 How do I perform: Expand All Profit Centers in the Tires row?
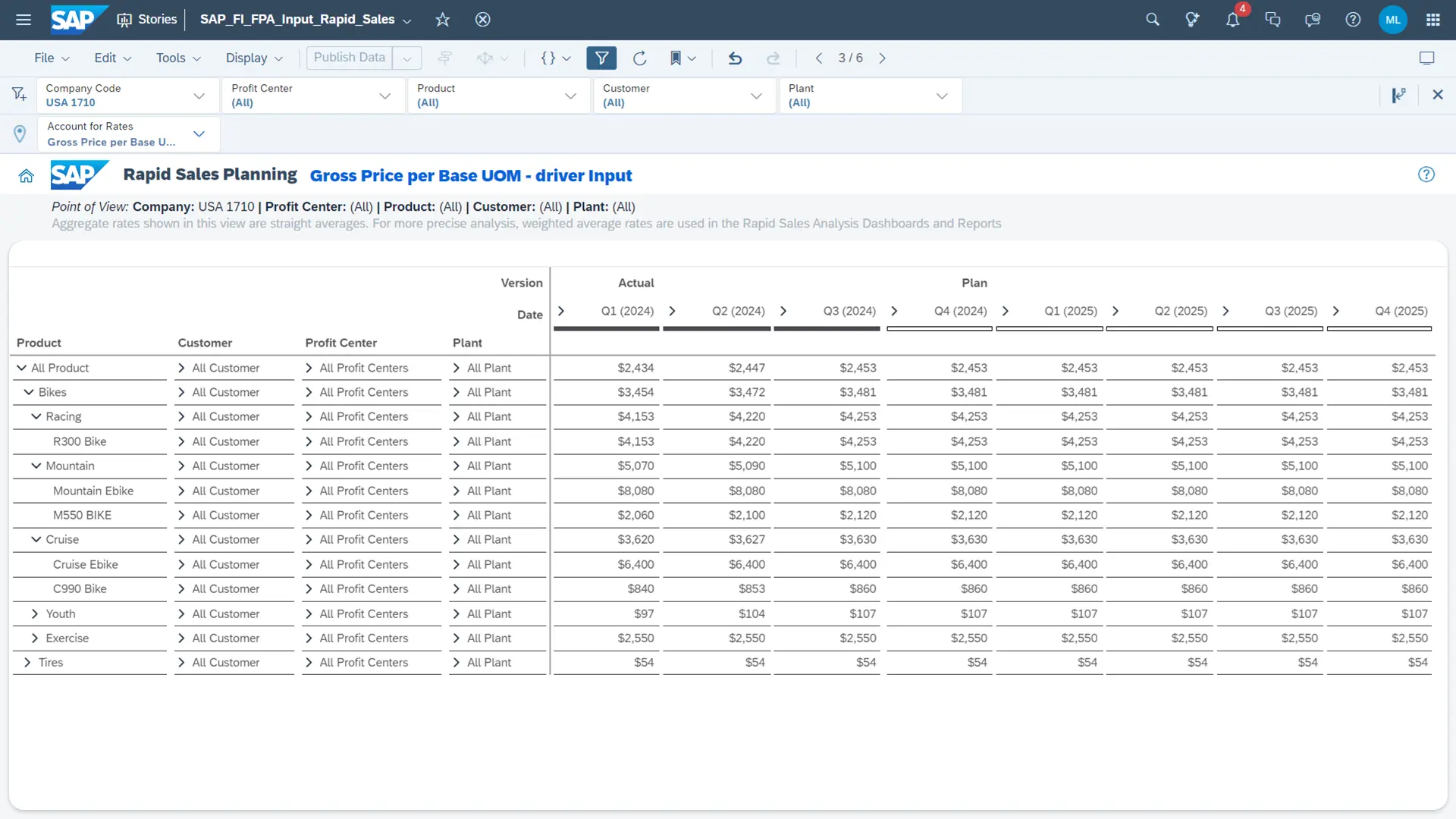click(309, 662)
